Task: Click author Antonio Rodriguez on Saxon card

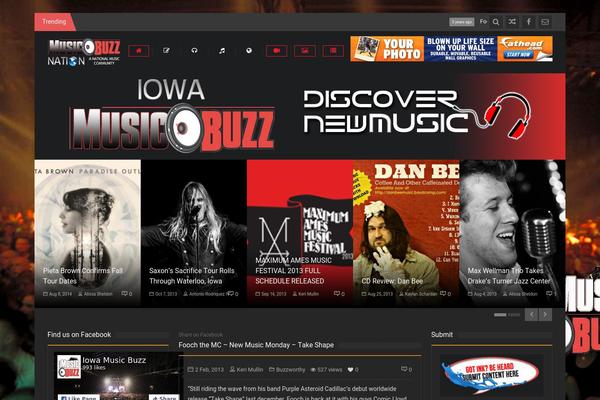Action: click(207, 294)
